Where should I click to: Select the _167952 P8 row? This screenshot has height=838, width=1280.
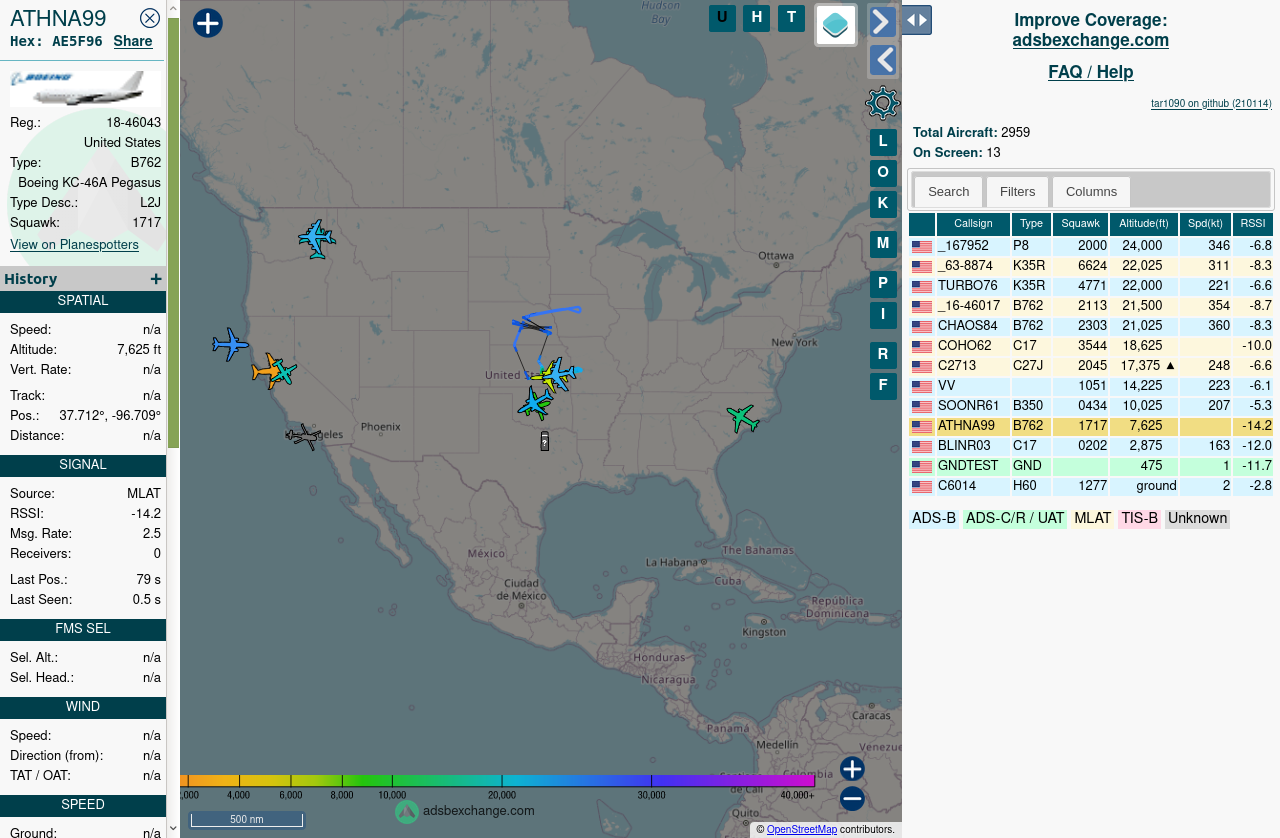tap(1091, 246)
